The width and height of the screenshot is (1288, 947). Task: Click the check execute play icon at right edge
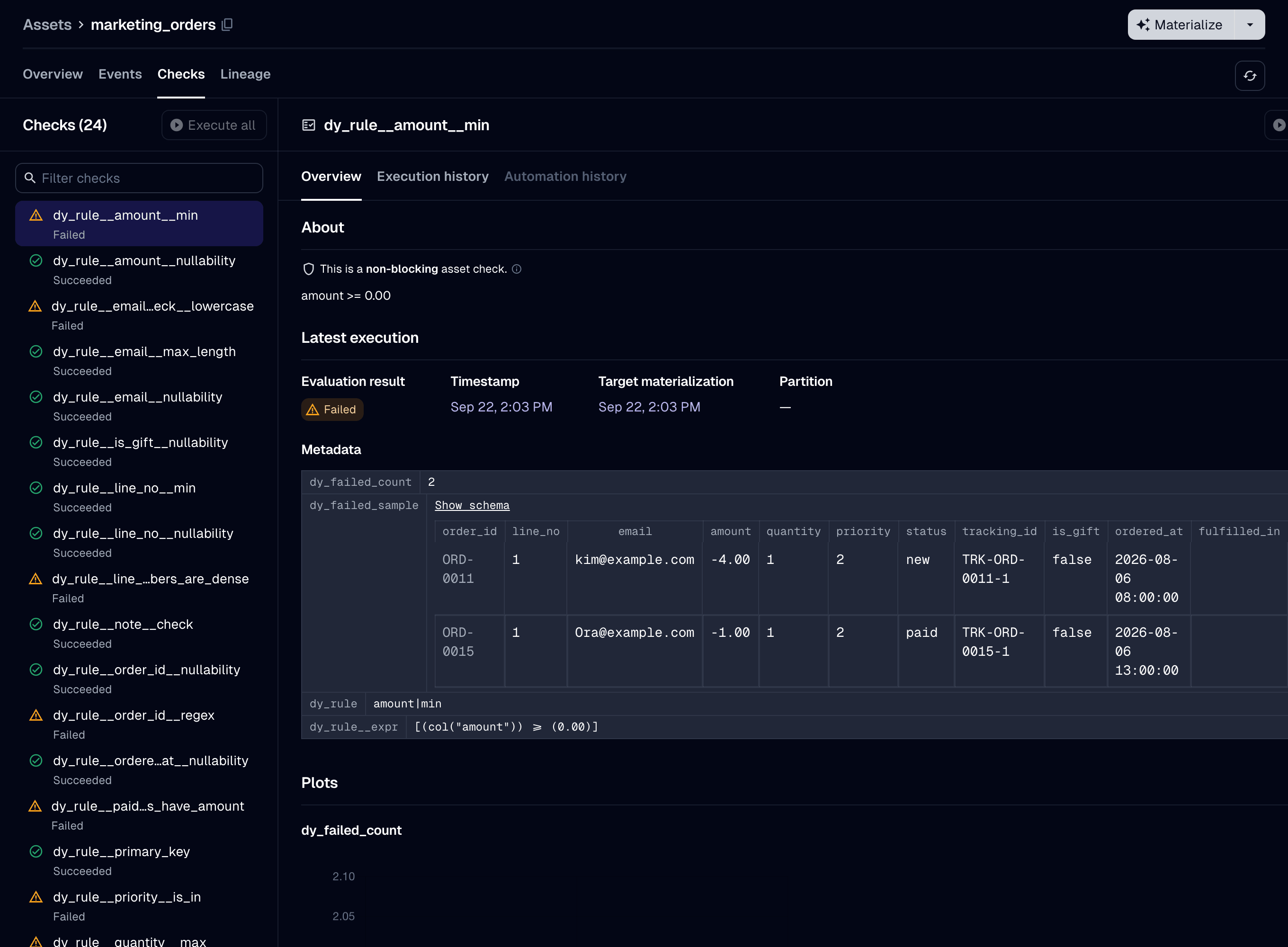1279,125
